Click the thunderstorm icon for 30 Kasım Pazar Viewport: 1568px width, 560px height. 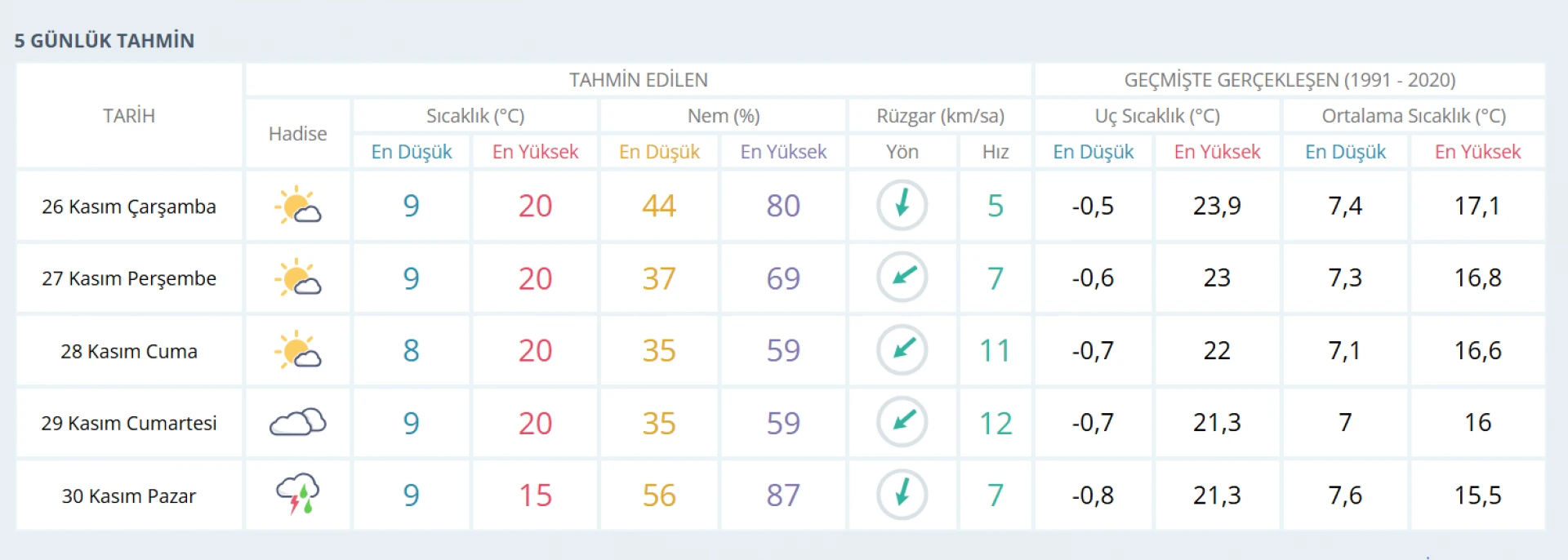tap(297, 494)
